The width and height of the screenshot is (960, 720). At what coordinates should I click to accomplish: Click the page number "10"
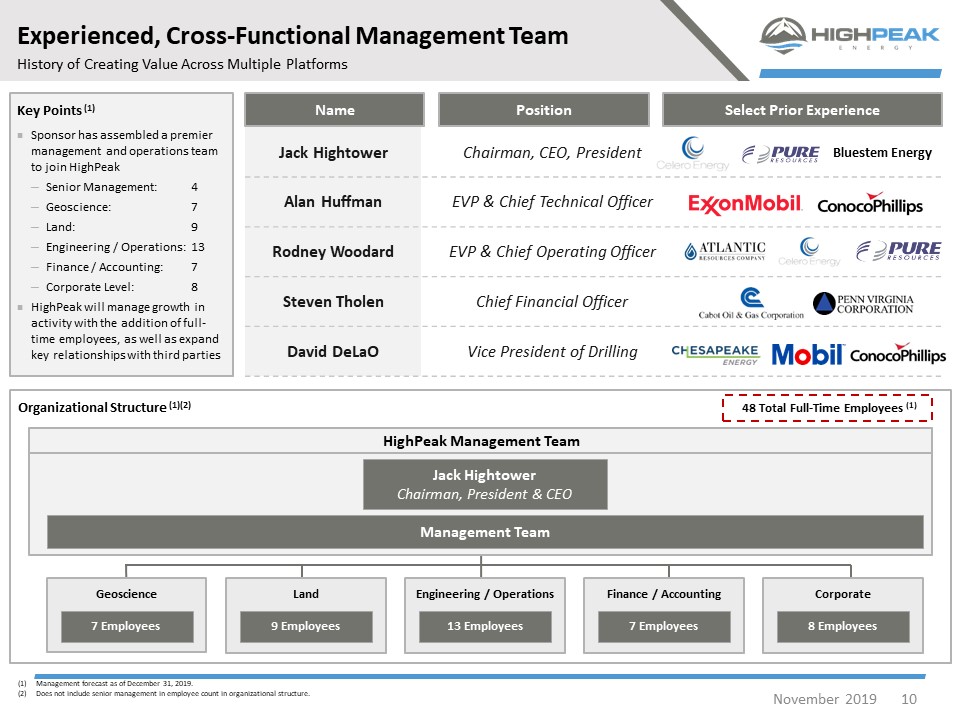point(909,699)
